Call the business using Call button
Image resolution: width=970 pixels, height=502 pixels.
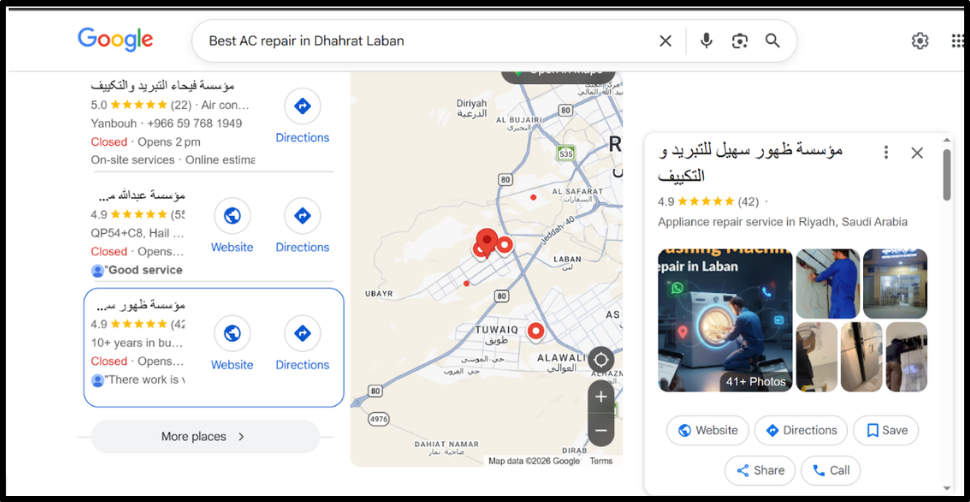tap(831, 470)
